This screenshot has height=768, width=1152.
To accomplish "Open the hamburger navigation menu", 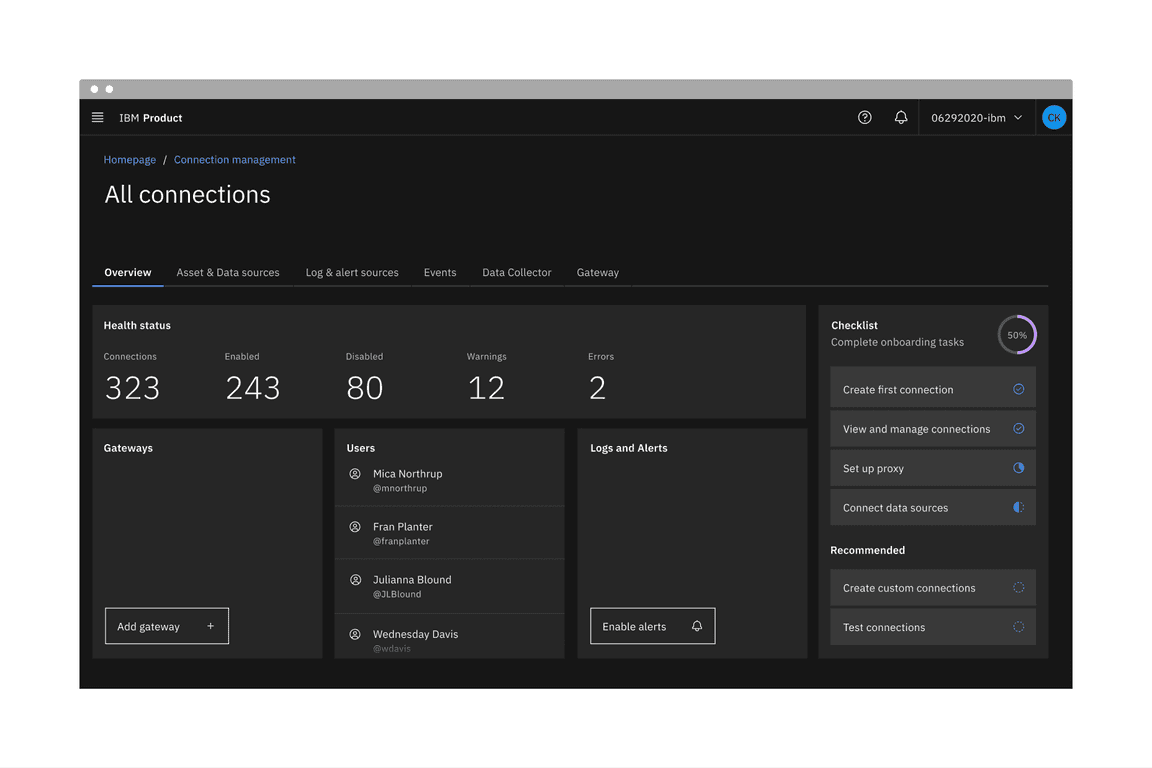I will pos(97,118).
